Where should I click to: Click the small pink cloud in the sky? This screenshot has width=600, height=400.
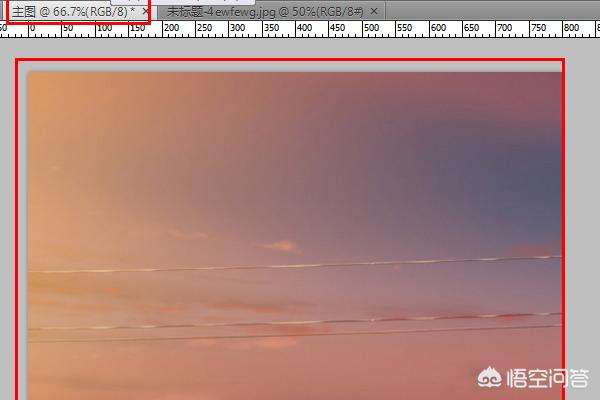(285, 245)
